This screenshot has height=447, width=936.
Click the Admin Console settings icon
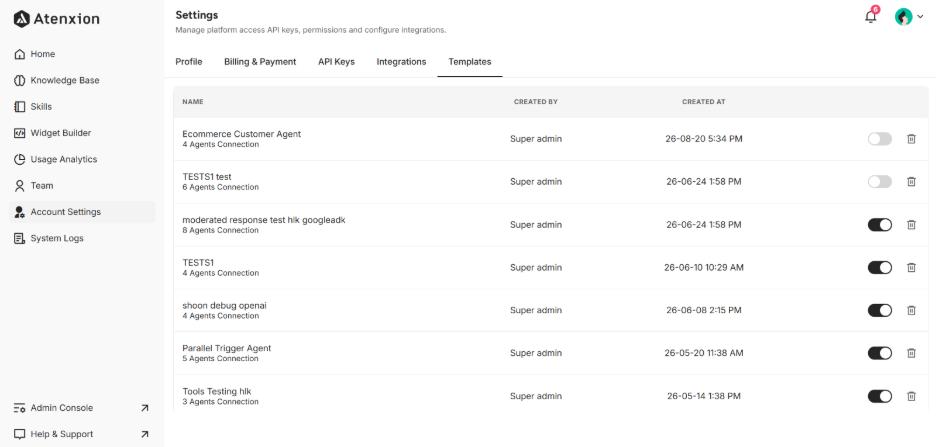coord(19,408)
